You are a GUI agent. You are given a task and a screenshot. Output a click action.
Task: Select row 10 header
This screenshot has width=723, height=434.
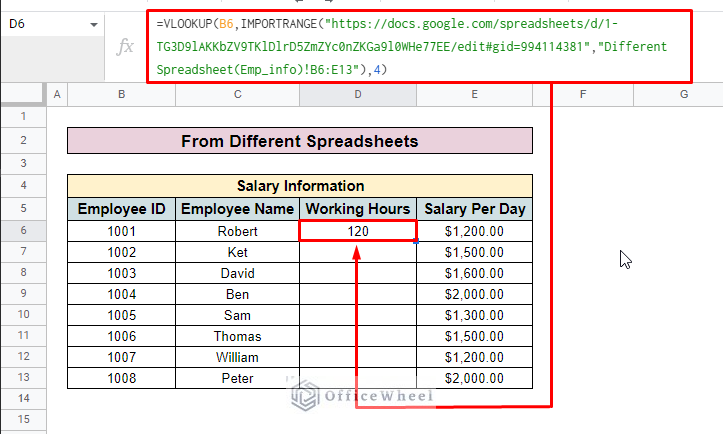coord(24,315)
